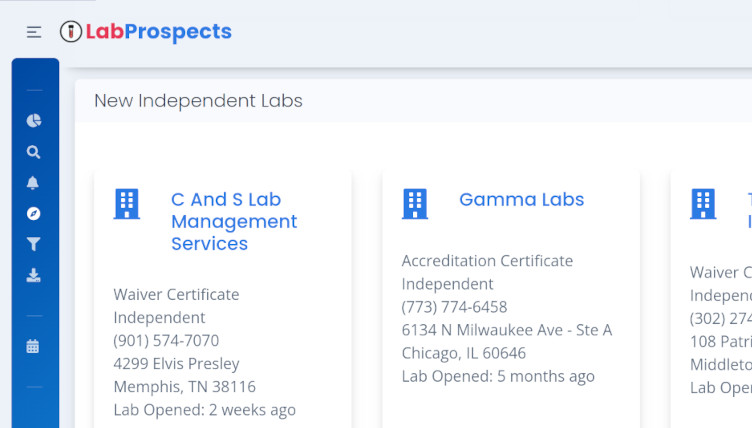The height and width of the screenshot is (428, 752).
Task: Select the (901) 574-7070 phone number
Action: pyautogui.click(x=166, y=341)
